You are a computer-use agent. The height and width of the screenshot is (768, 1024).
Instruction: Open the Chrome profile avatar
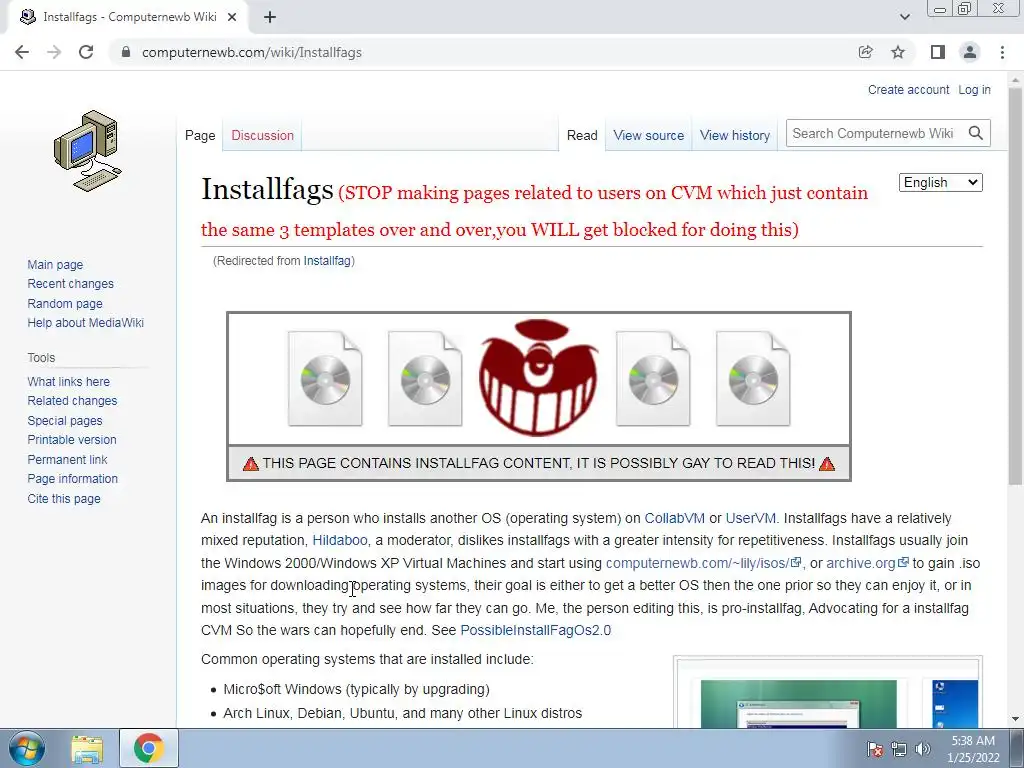pyautogui.click(x=970, y=52)
